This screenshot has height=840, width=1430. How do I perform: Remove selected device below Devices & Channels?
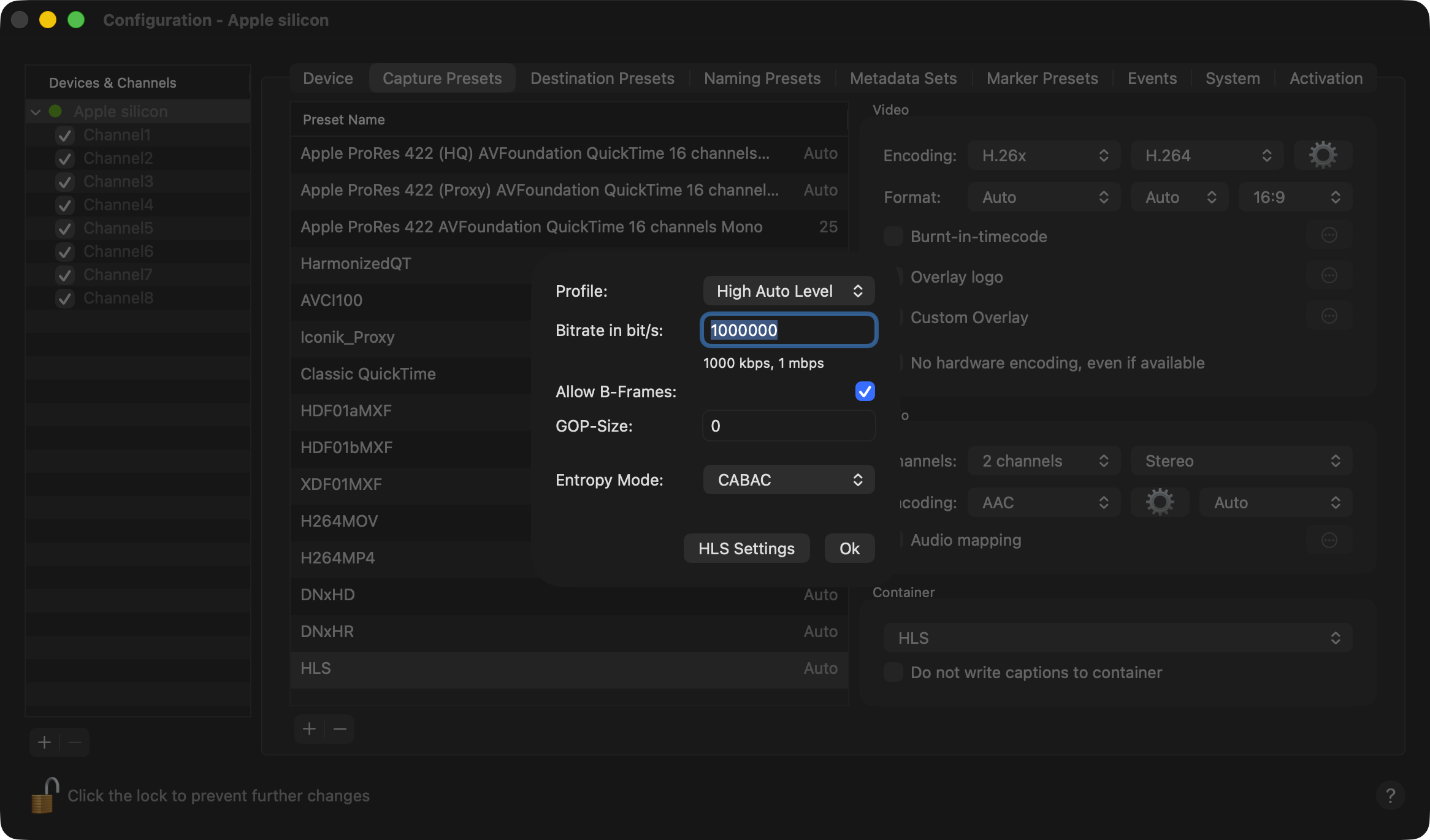click(x=75, y=743)
